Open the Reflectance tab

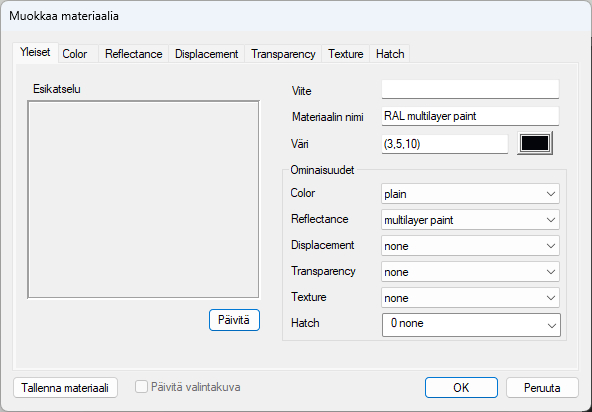coord(134,54)
